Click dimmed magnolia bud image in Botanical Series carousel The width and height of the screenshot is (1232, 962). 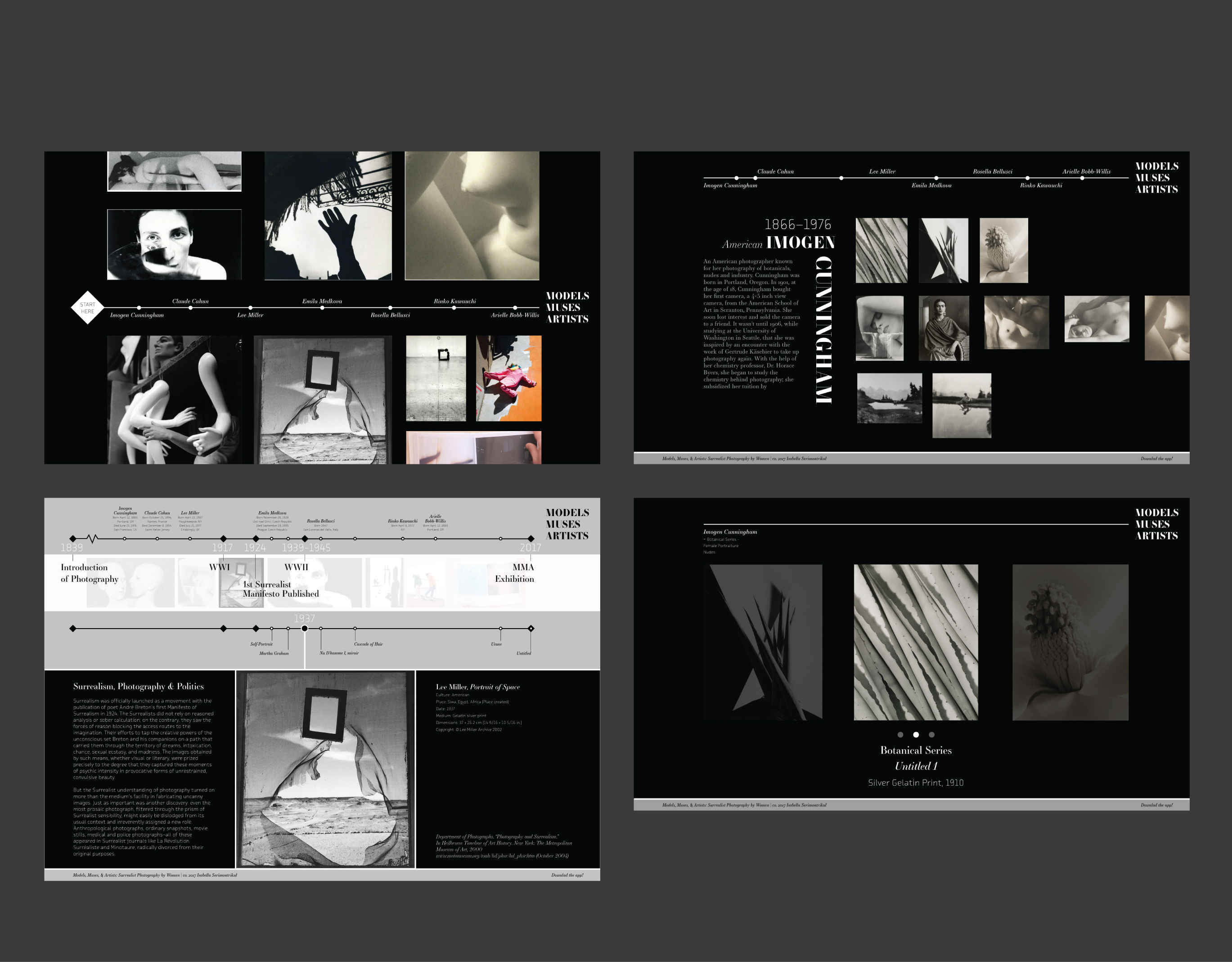(1070, 643)
